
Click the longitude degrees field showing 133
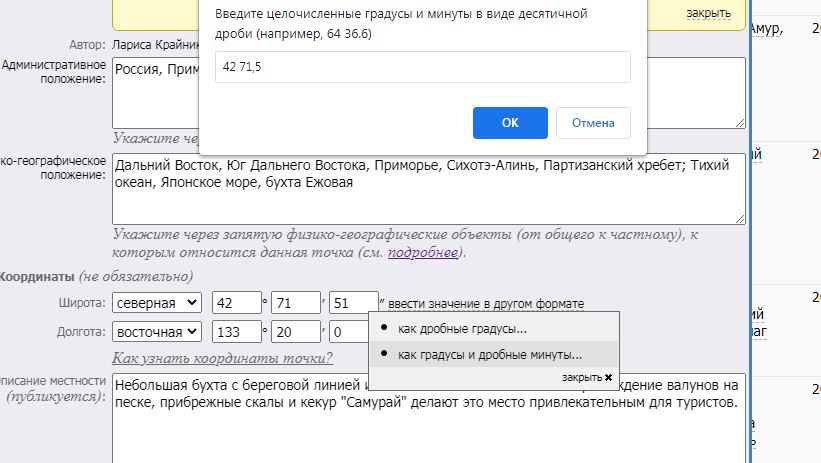point(236,332)
